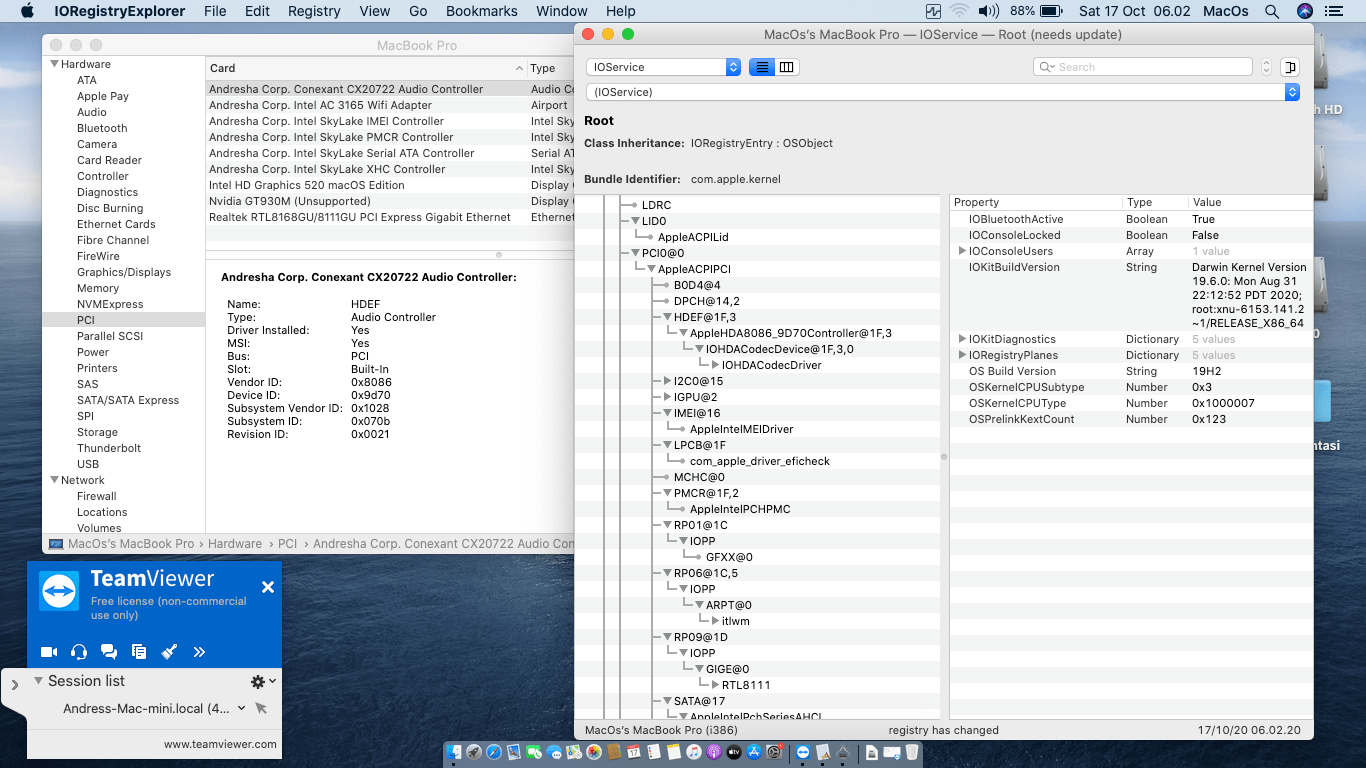1366x768 pixels.
Task: Open the IORegistryExplorer application menu
Action: [120, 11]
